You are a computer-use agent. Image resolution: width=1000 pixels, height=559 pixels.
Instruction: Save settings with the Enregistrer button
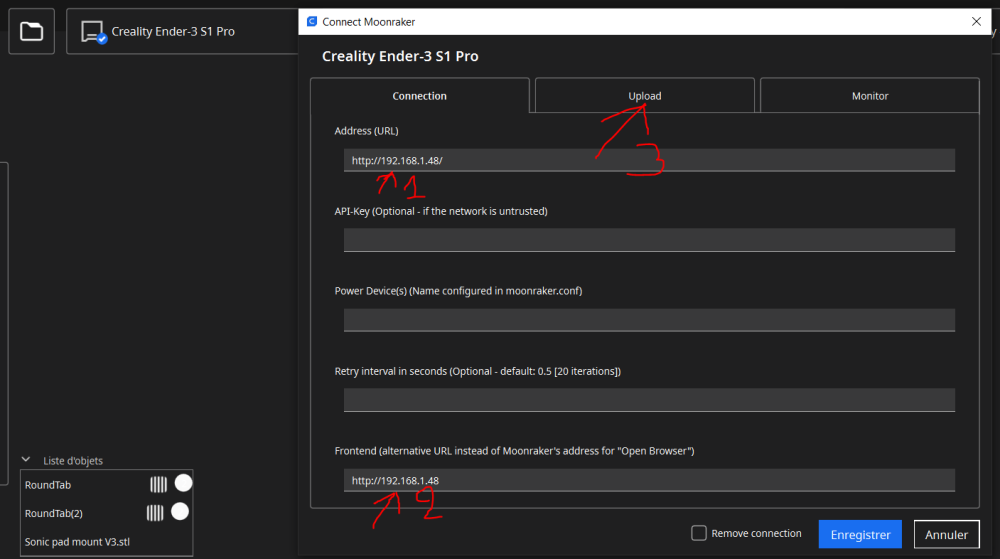coord(860,534)
